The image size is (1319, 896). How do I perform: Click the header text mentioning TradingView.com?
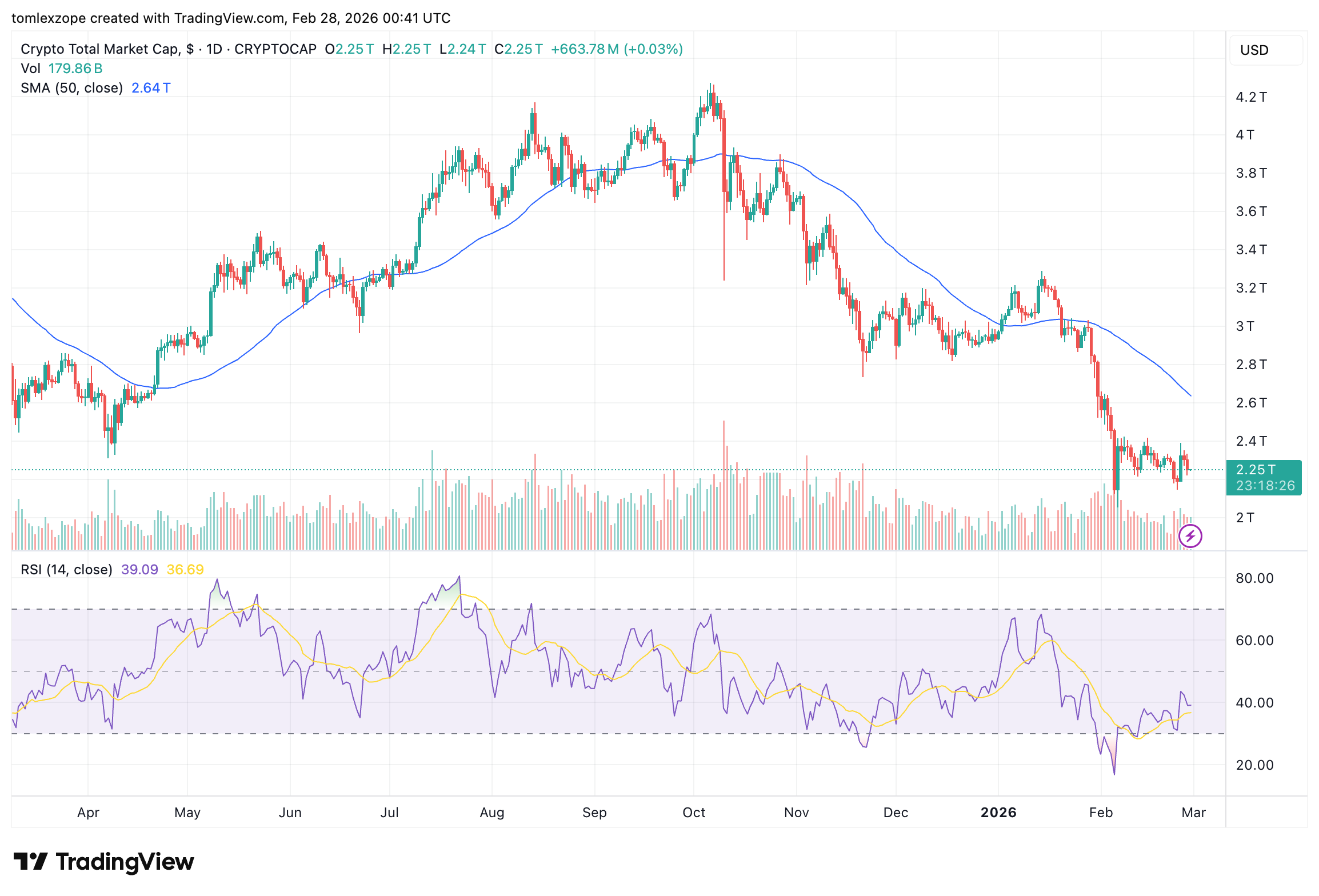[x=230, y=18]
